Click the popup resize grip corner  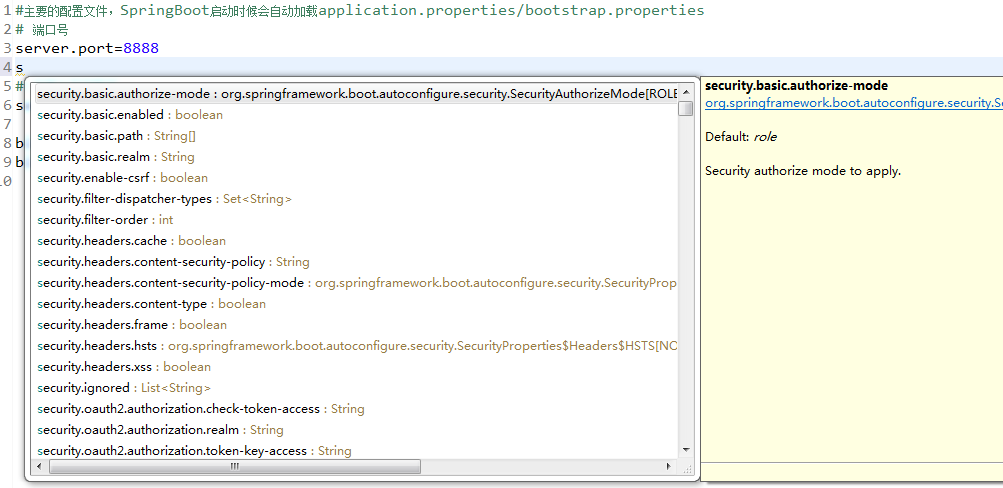(688, 469)
